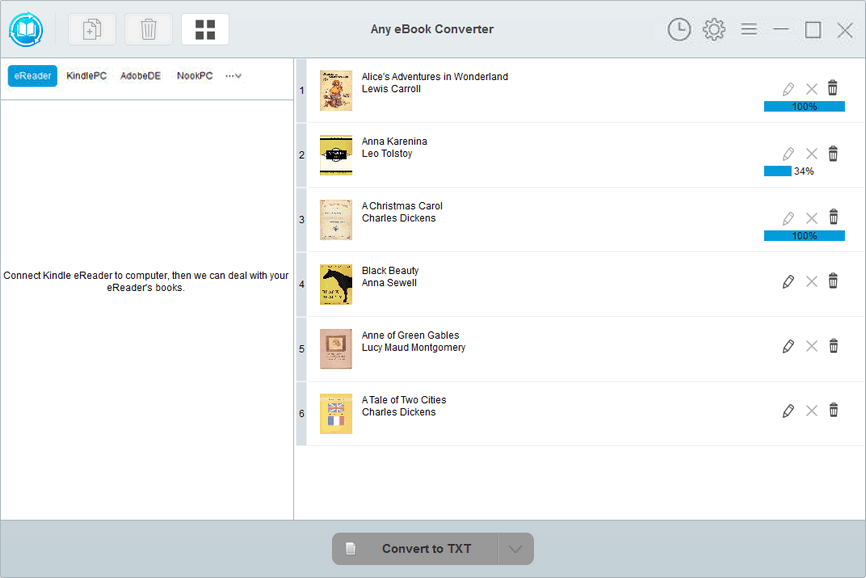Edit Anne of Green Gables metadata
Viewport: 866px width, 578px height.
788,346
